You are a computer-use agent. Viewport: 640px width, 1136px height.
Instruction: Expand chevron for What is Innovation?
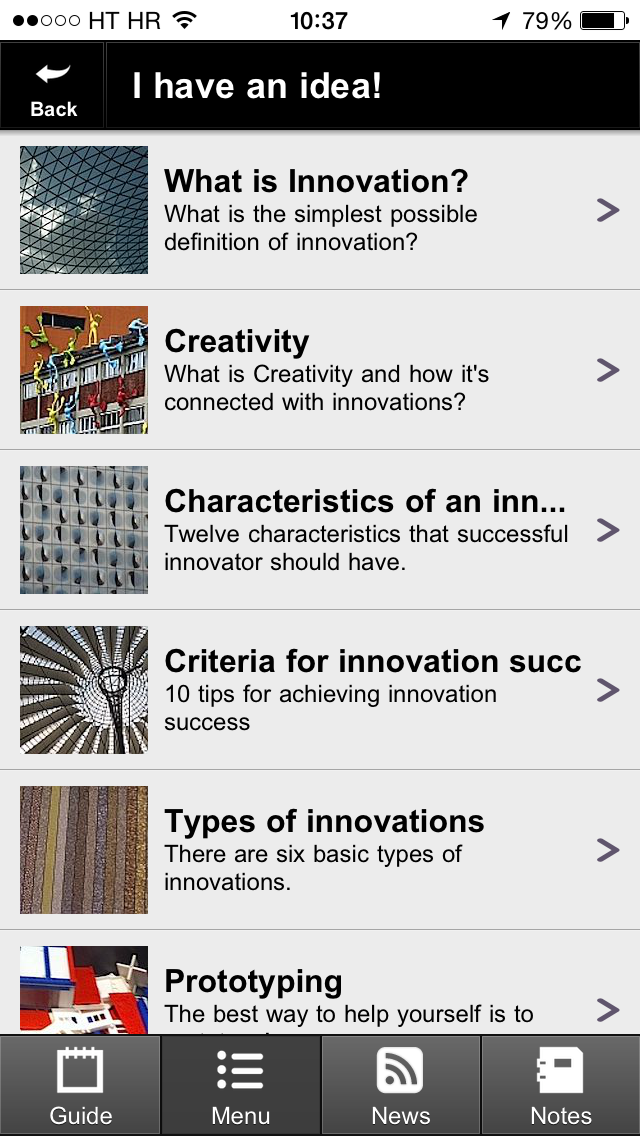608,210
